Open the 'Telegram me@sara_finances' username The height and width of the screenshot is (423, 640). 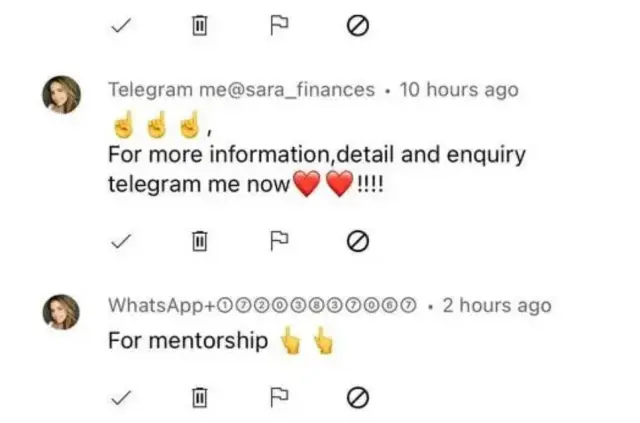(x=241, y=90)
